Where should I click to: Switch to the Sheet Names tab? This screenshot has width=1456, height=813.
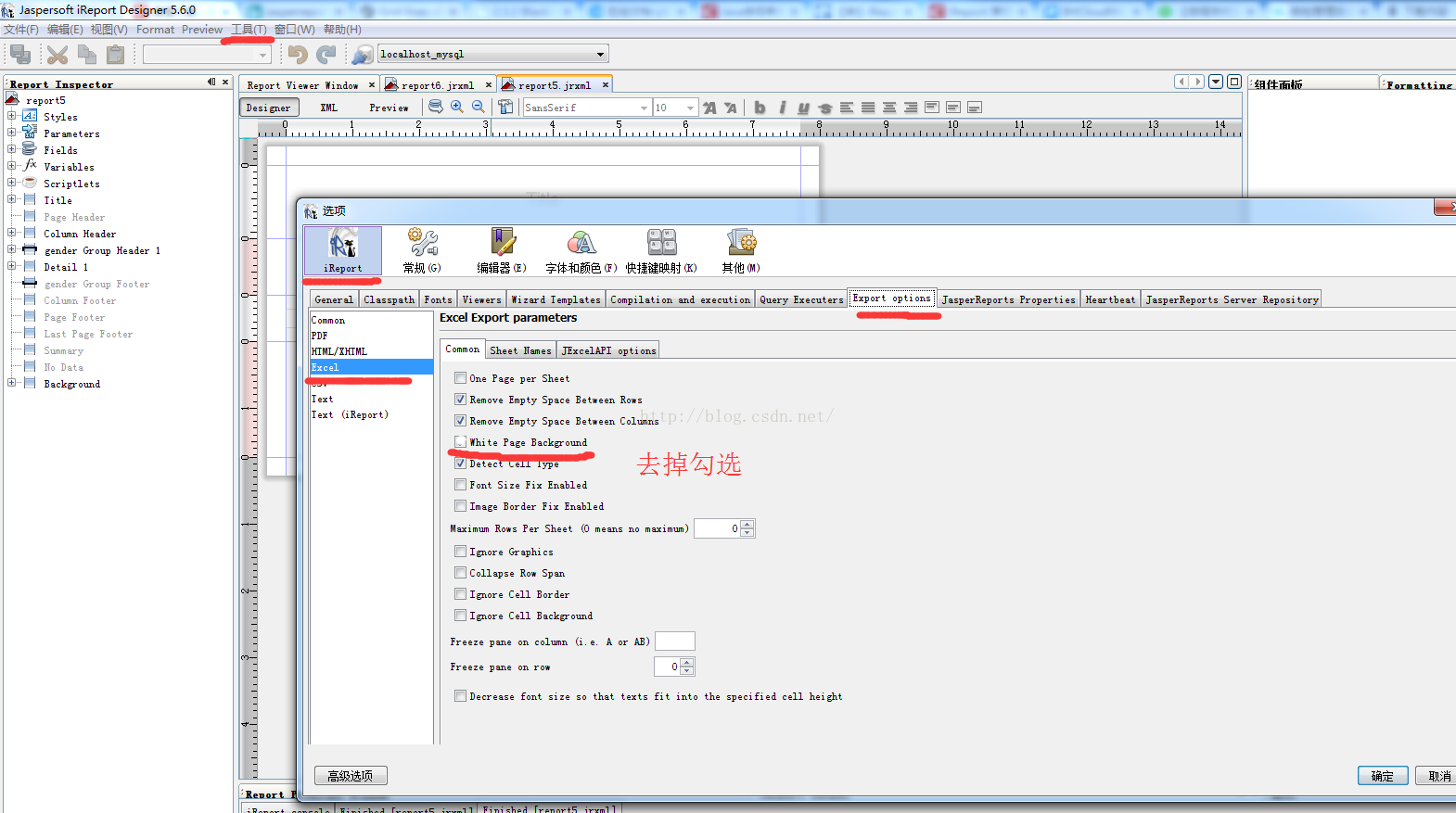pyautogui.click(x=520, y=350)
